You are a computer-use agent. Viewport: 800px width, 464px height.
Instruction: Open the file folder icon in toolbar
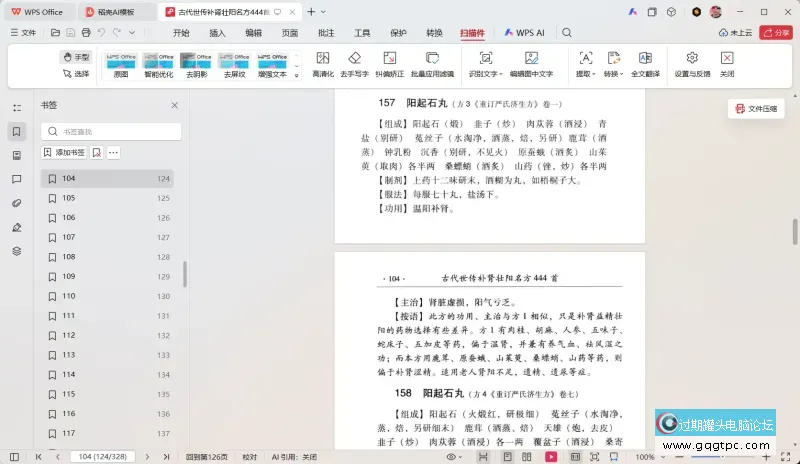55,33
